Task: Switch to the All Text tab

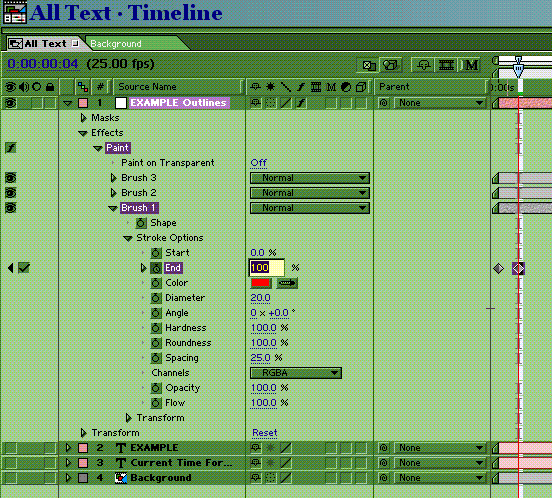Action: click(x=45, y=44)
